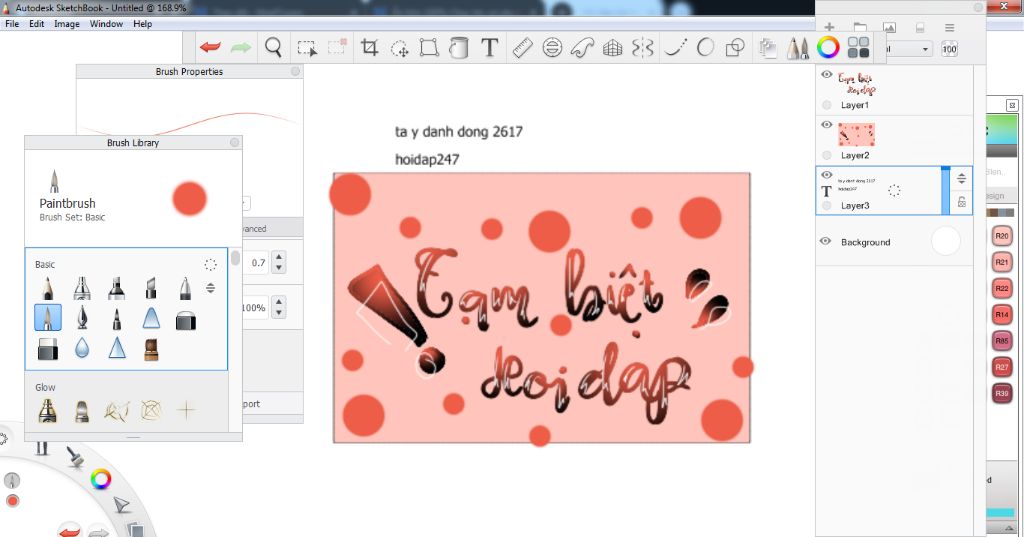Click Layer2 circle marking button

coord(827,155)
